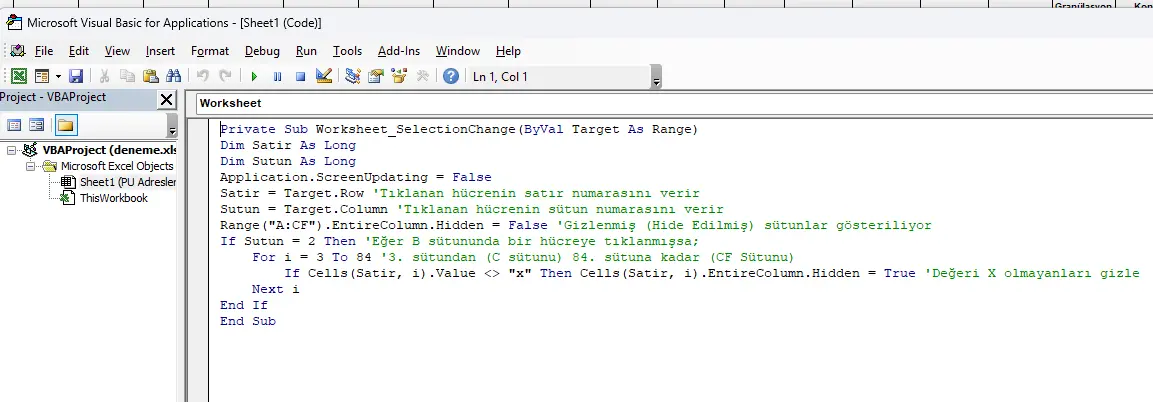Click the VBA window title bar text
The height and width of the screenshot is (402, 1153).
174,23
